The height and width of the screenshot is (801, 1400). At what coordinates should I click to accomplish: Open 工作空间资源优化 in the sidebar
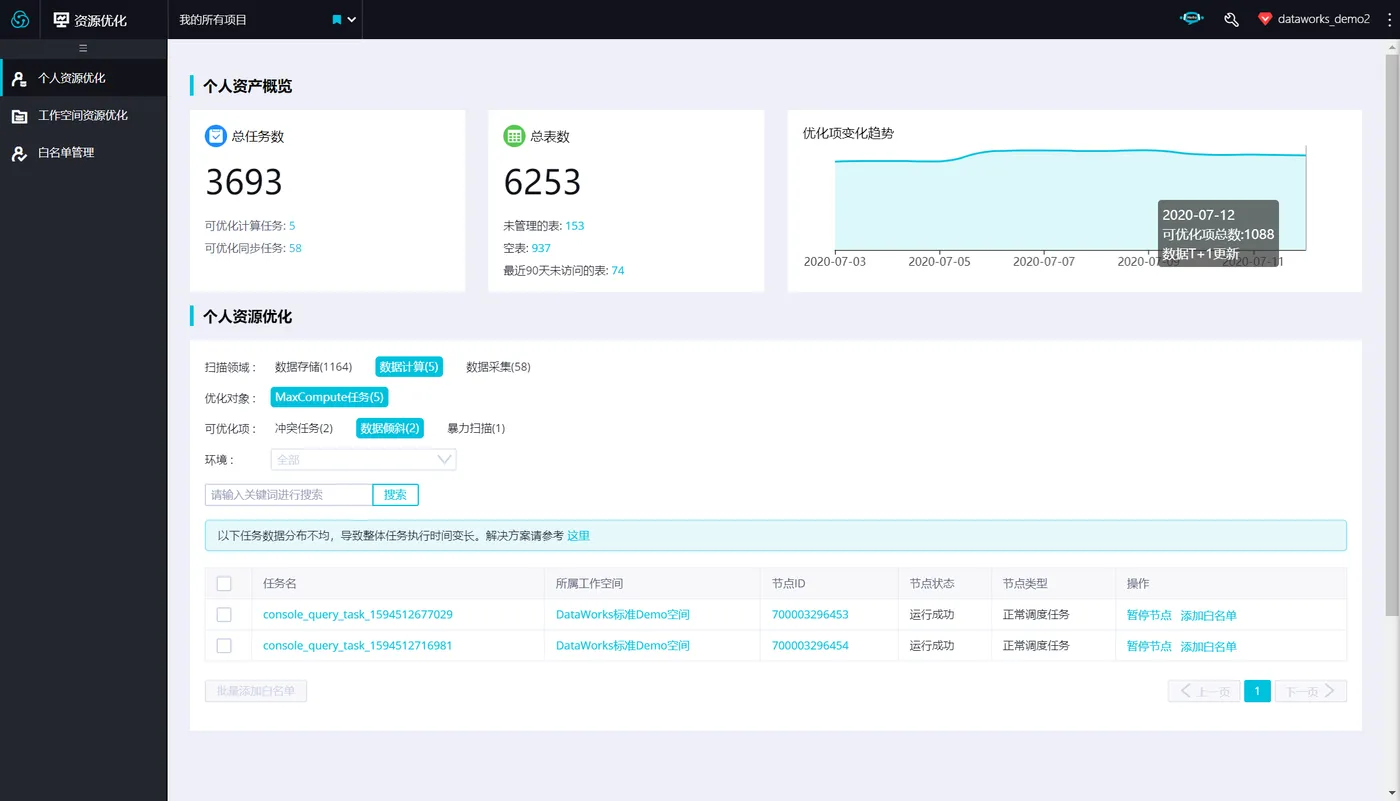(84, 116)
